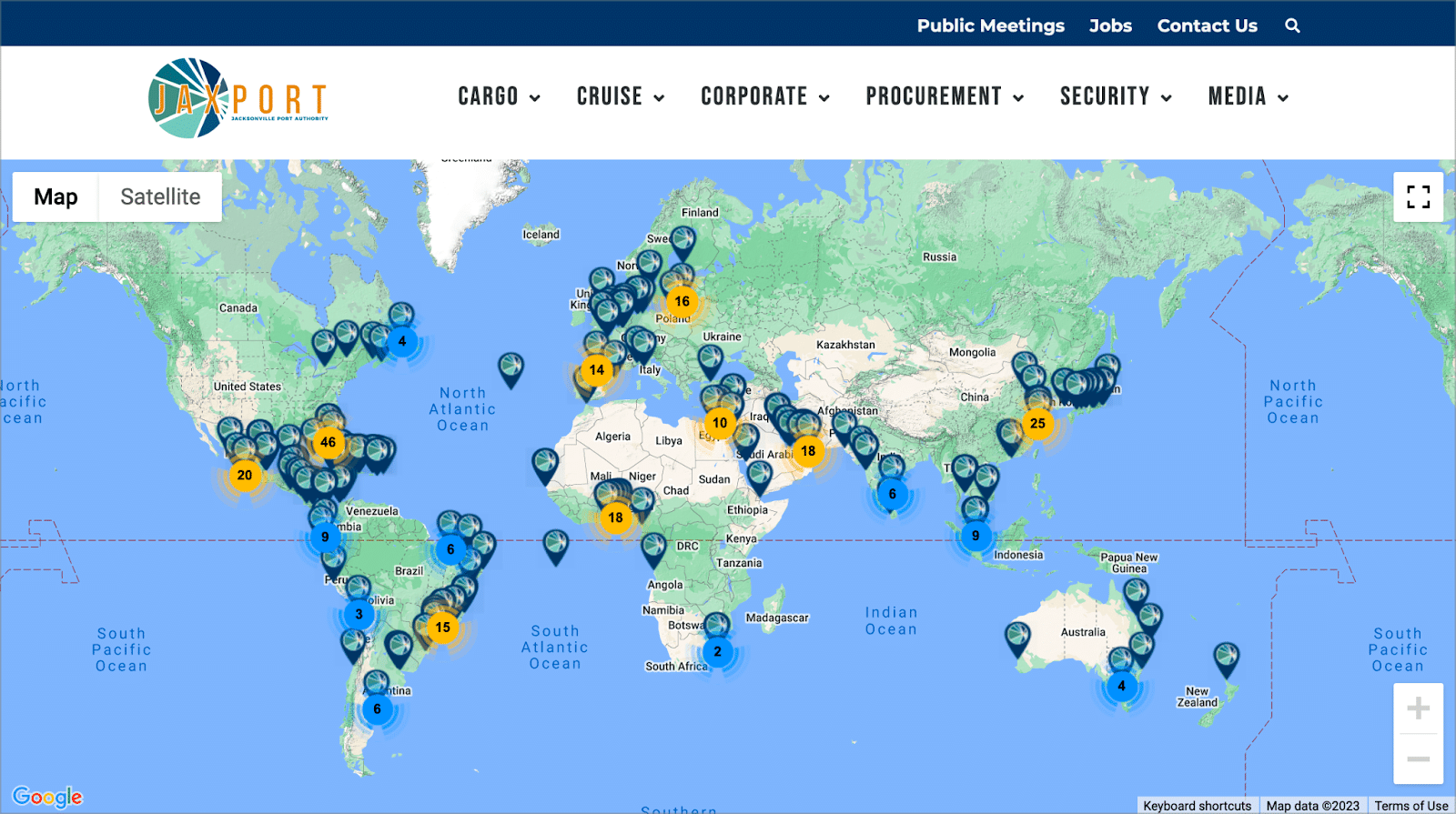Open the Public Meetings link

point(990,25)
